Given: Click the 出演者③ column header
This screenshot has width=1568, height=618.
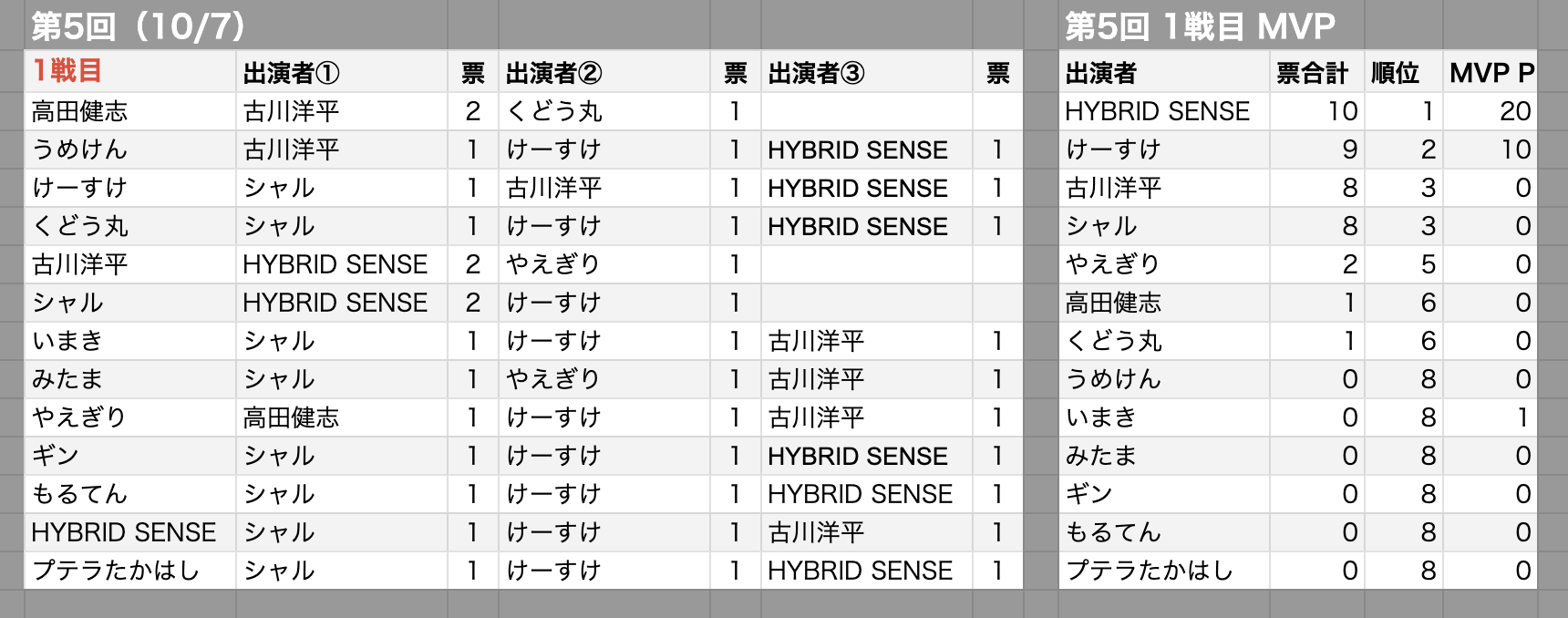Looking at the screenshot, I should pyautogui.click(x=816, y=73).
